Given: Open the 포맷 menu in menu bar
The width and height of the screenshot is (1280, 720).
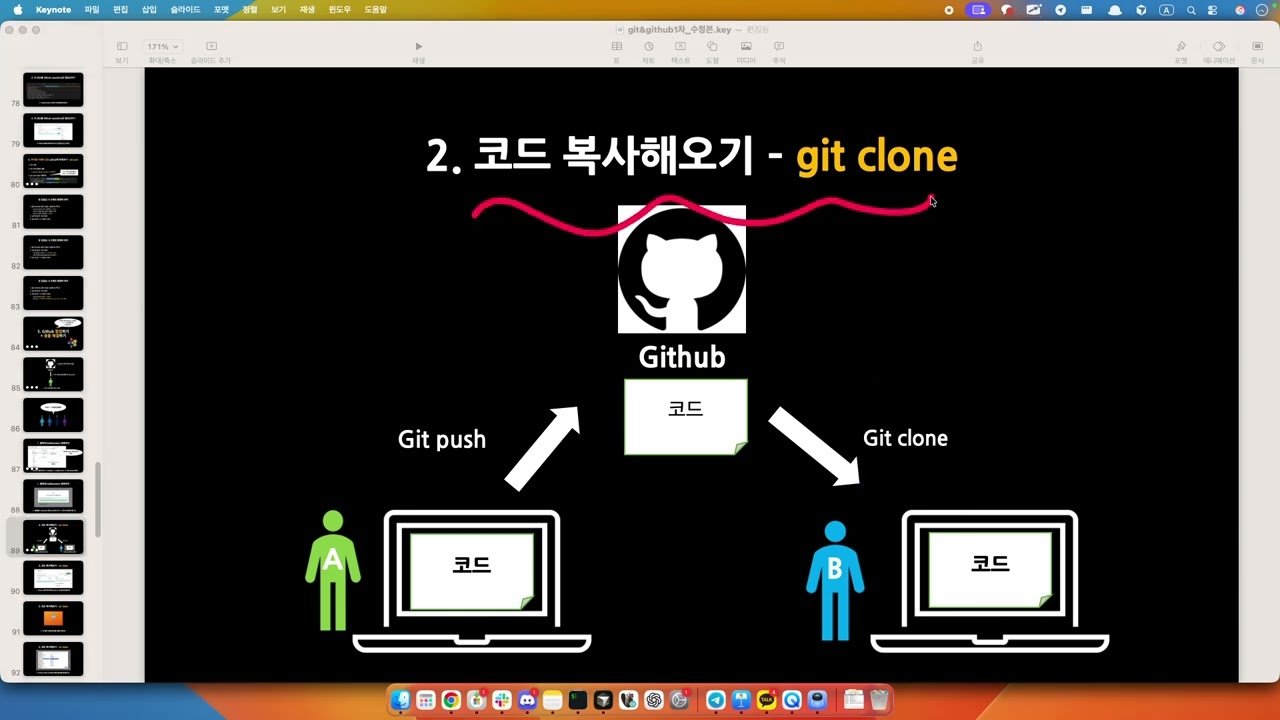Looking at the screenshot, I should point(221,9).
